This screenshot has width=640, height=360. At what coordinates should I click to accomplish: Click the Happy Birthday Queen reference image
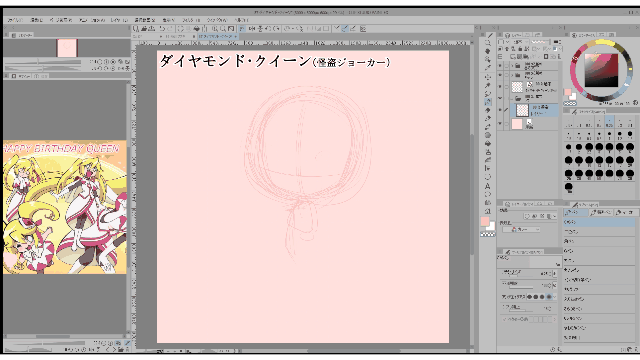pyautogui.click(x=65, y=207)
